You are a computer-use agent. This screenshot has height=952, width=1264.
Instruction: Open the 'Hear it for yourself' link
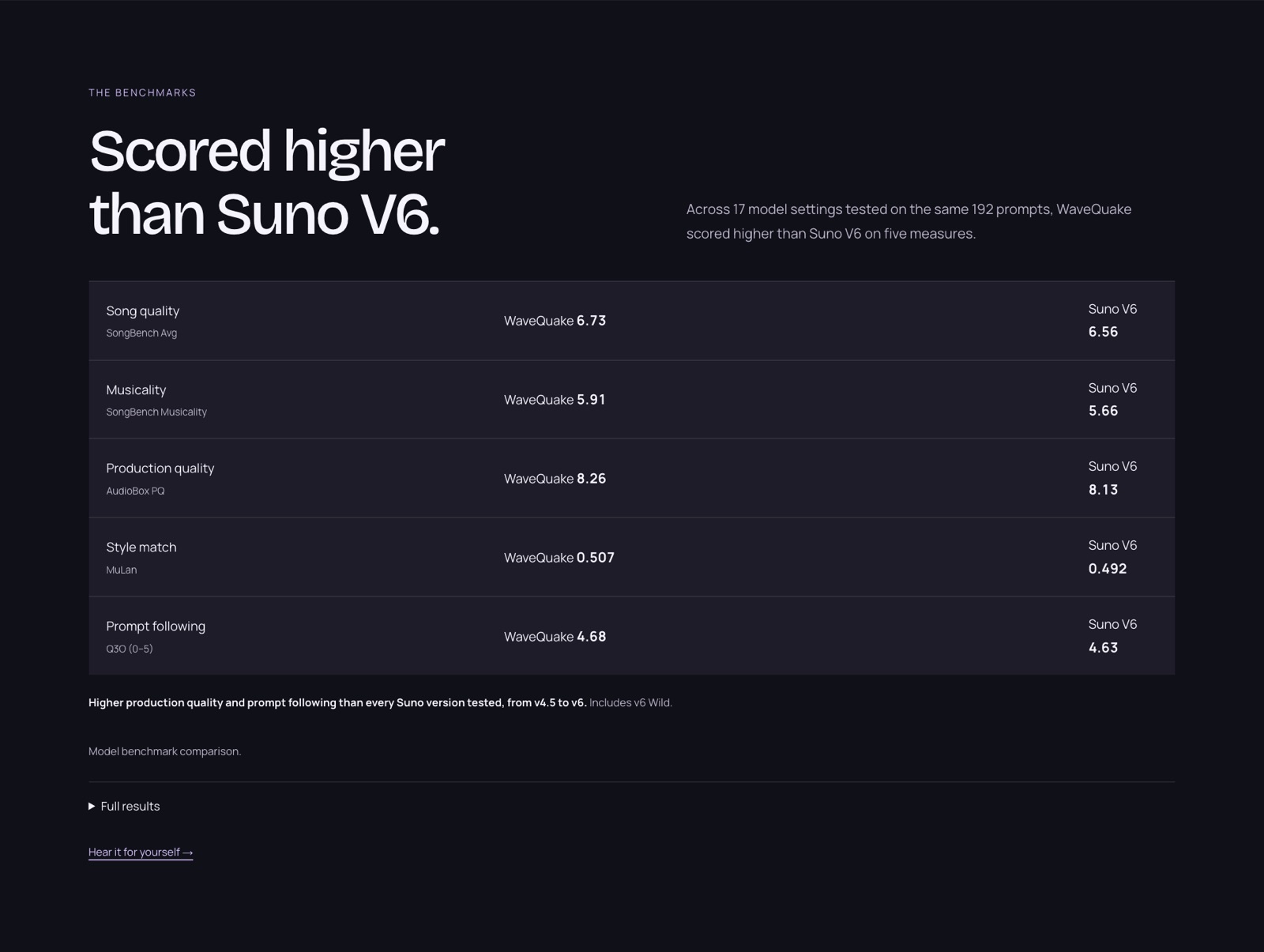tap(141, 852)
